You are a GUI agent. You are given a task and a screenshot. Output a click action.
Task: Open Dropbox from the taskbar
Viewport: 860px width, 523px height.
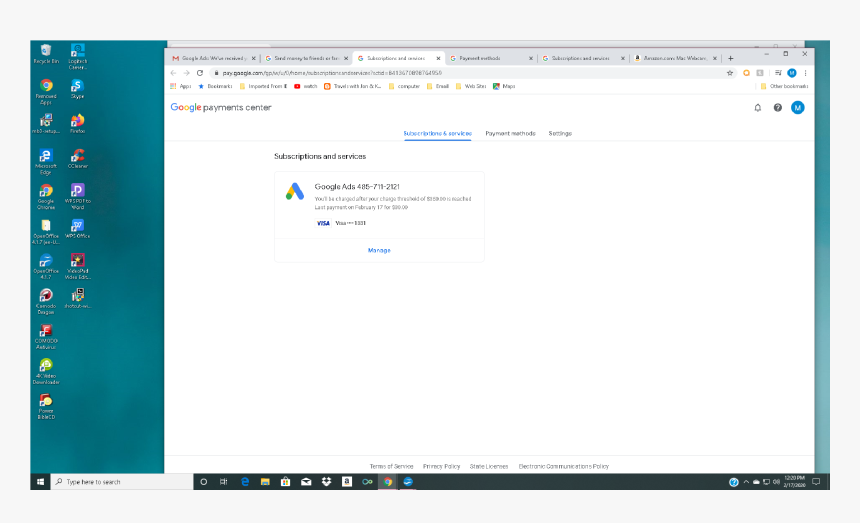coord(326,482)
